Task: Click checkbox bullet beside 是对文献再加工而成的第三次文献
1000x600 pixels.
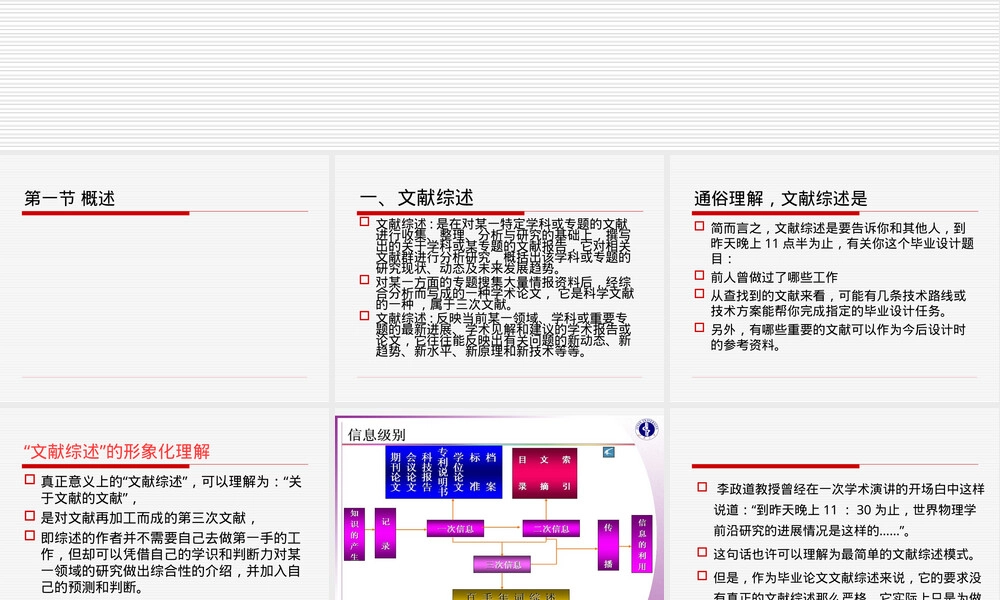Action: pos(30,516)
